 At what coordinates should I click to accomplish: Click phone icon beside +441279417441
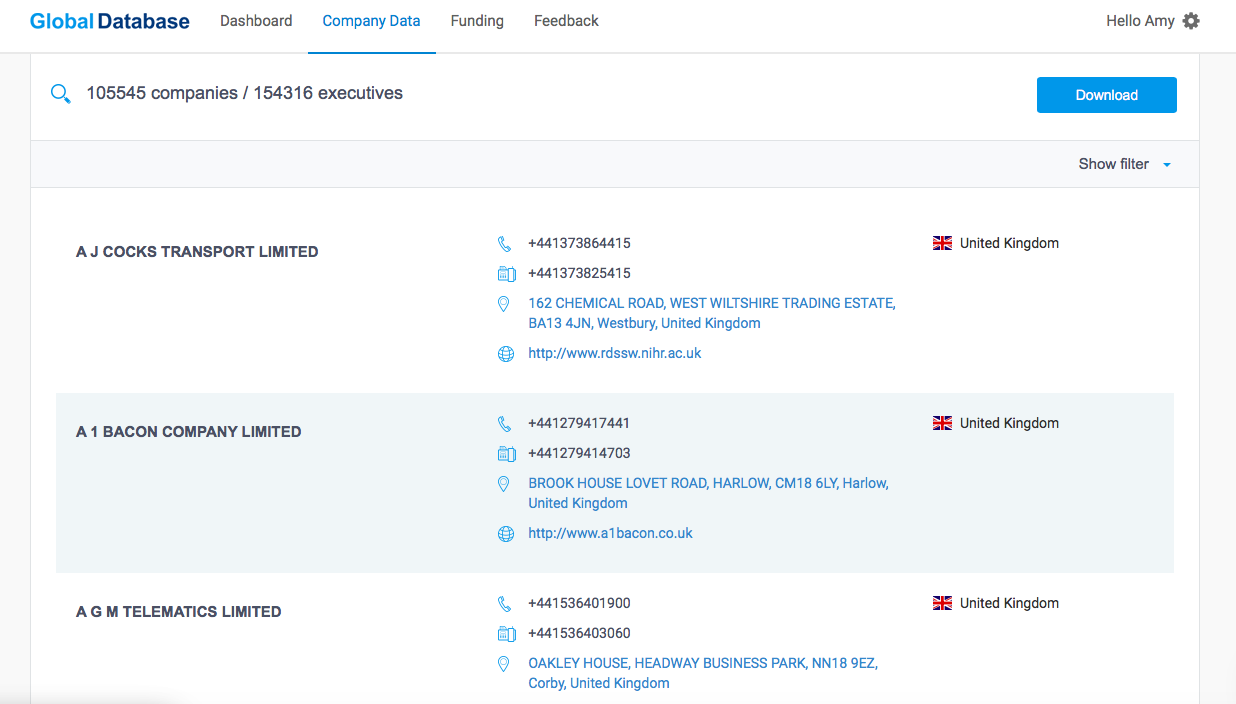[505, 423]
